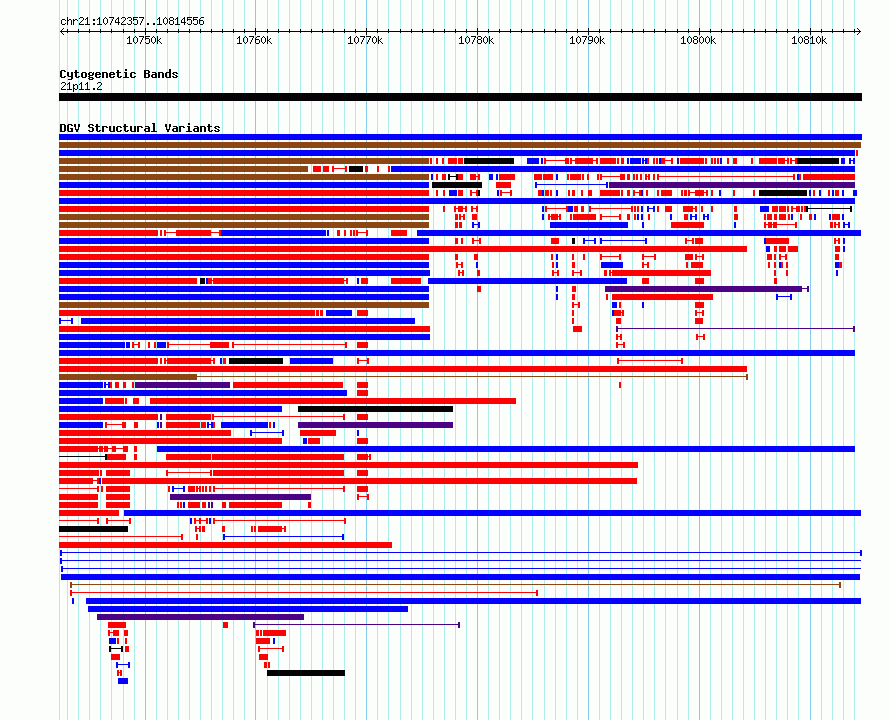890x720 pixels.
Task: Select the black bar at left edge near bottom
Action: (93, 529)
